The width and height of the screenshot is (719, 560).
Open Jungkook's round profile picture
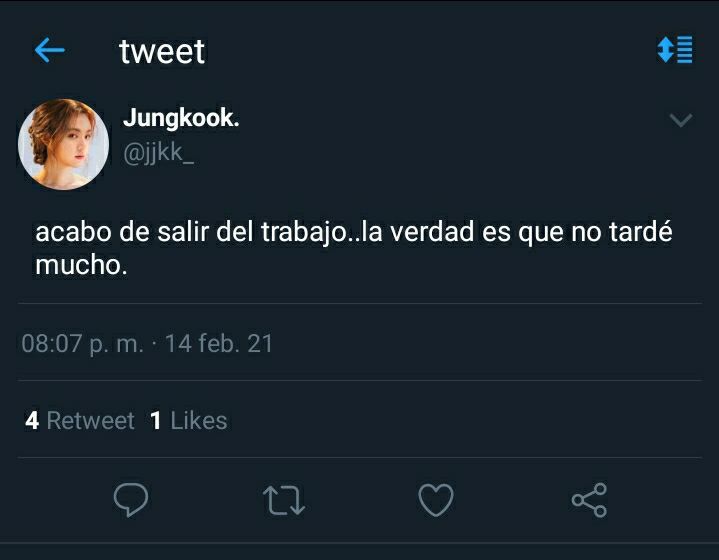(63, 144)
